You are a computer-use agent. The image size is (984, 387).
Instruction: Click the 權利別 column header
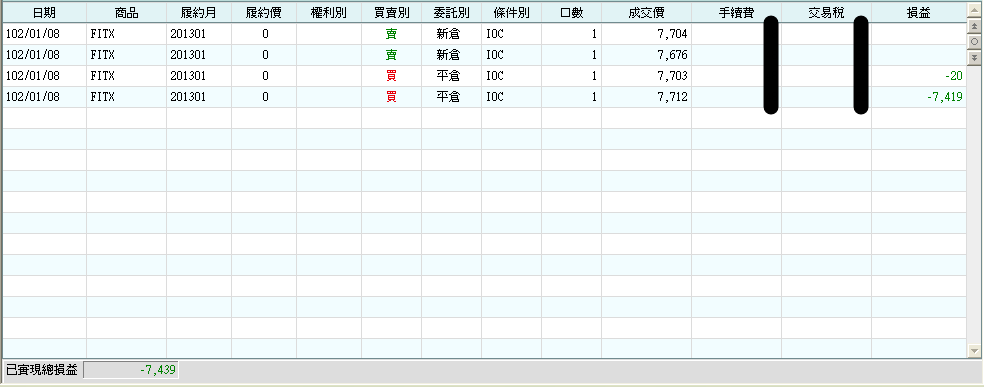pyautogui.click(x=329, y=13)
